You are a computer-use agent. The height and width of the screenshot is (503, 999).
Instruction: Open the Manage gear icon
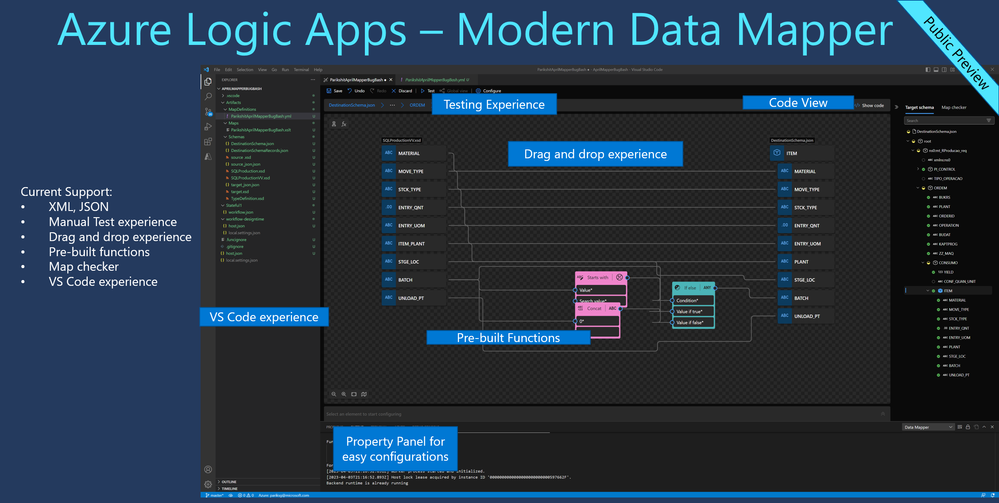pos(208,485)
